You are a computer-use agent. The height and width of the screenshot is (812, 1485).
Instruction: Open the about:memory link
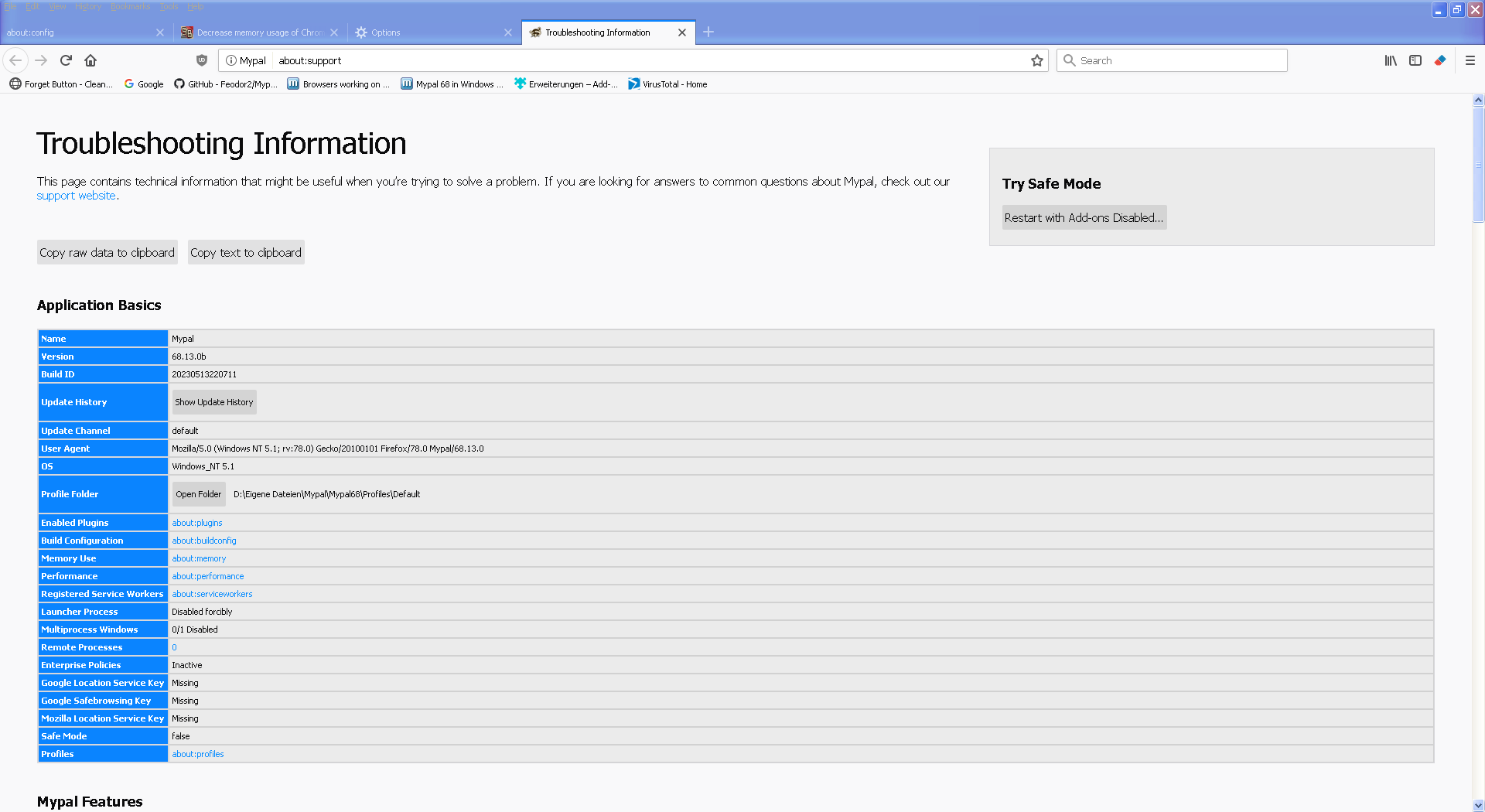[199, 558]
